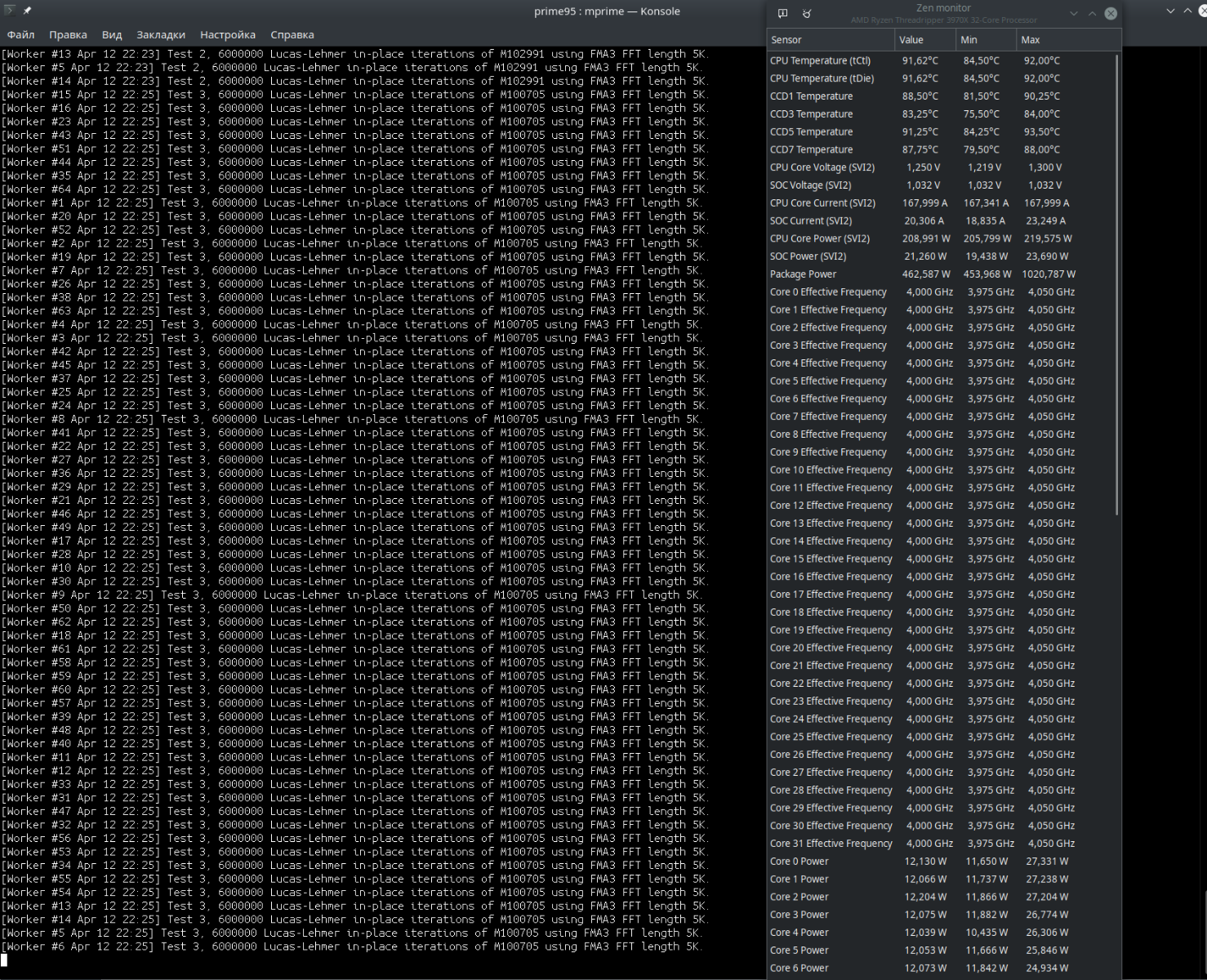Close the Zen monitor window
Screen dimensions: 1207x980
click(x=1111, y=13)
